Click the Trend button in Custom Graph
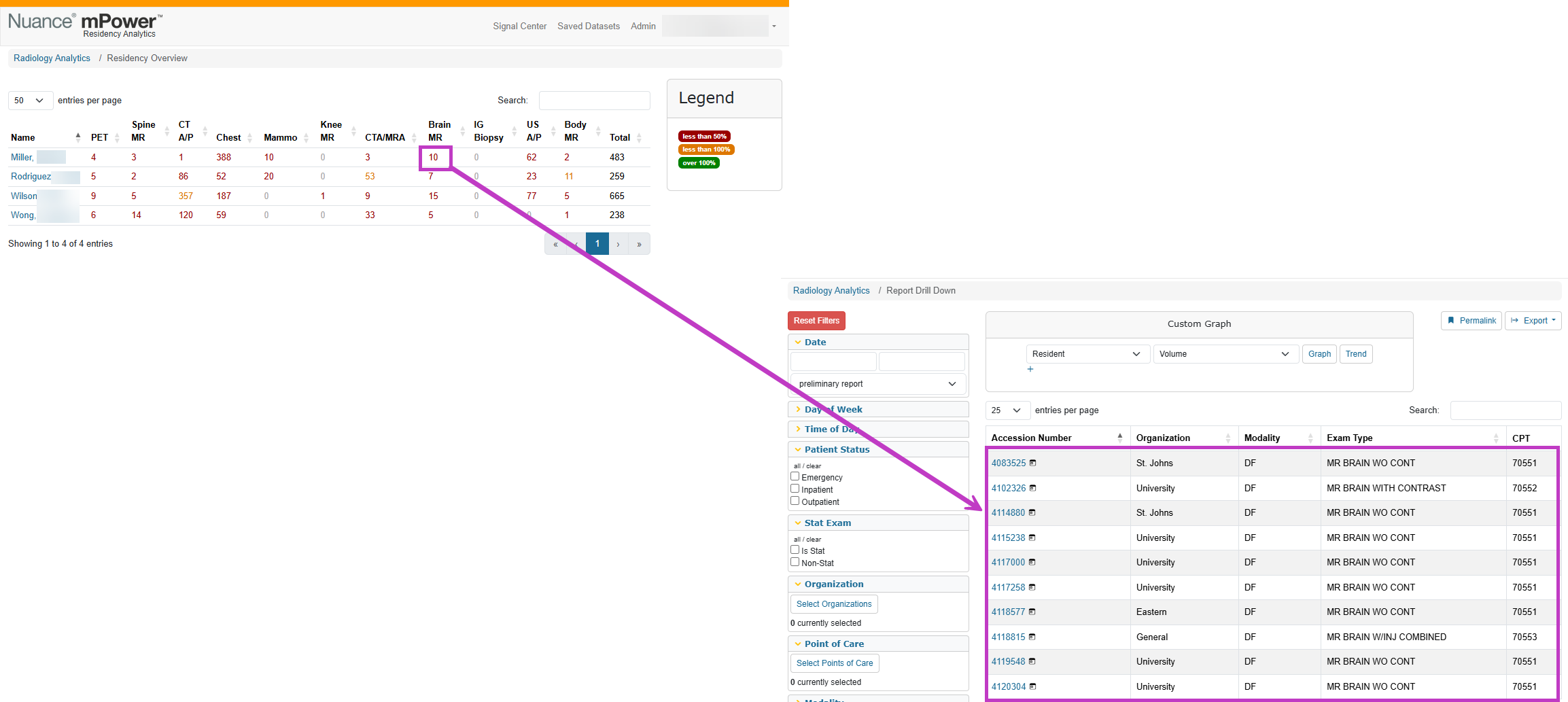Viewport: 1568px width, 702px height. coord(1356,354)
